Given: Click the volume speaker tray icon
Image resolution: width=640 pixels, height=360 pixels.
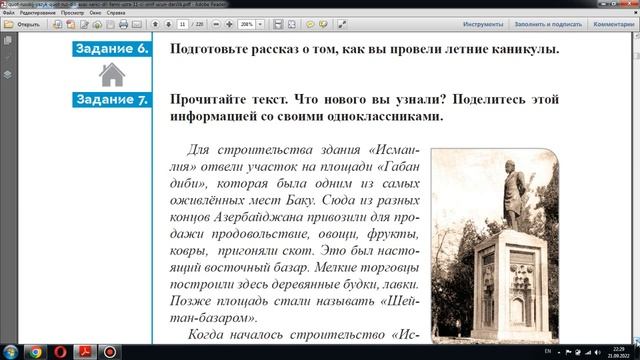Looking at the screenshot, I should [598, 352].
